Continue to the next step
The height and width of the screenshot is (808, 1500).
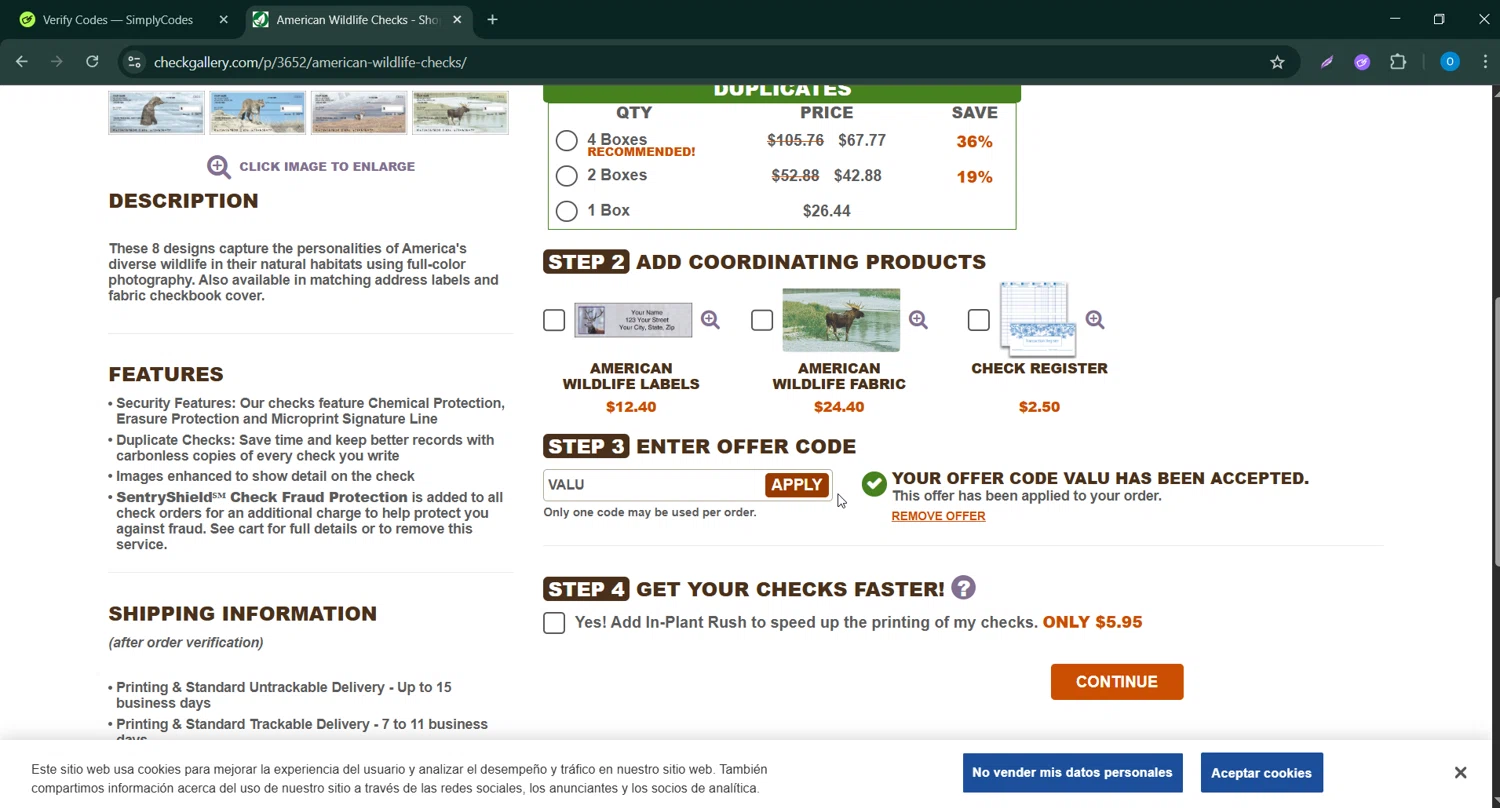1117,682
